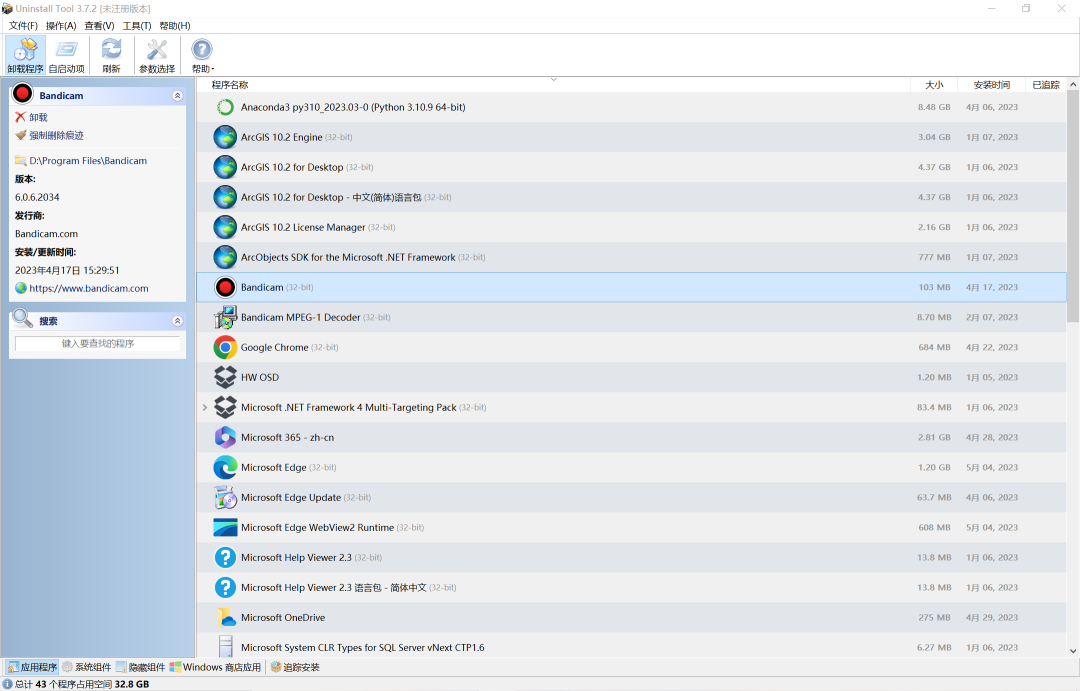Select ArcGIS 10.2 for Desktop 中文语言包 icon
This screenshot has width=1080, height=691.
coord(225,197)
